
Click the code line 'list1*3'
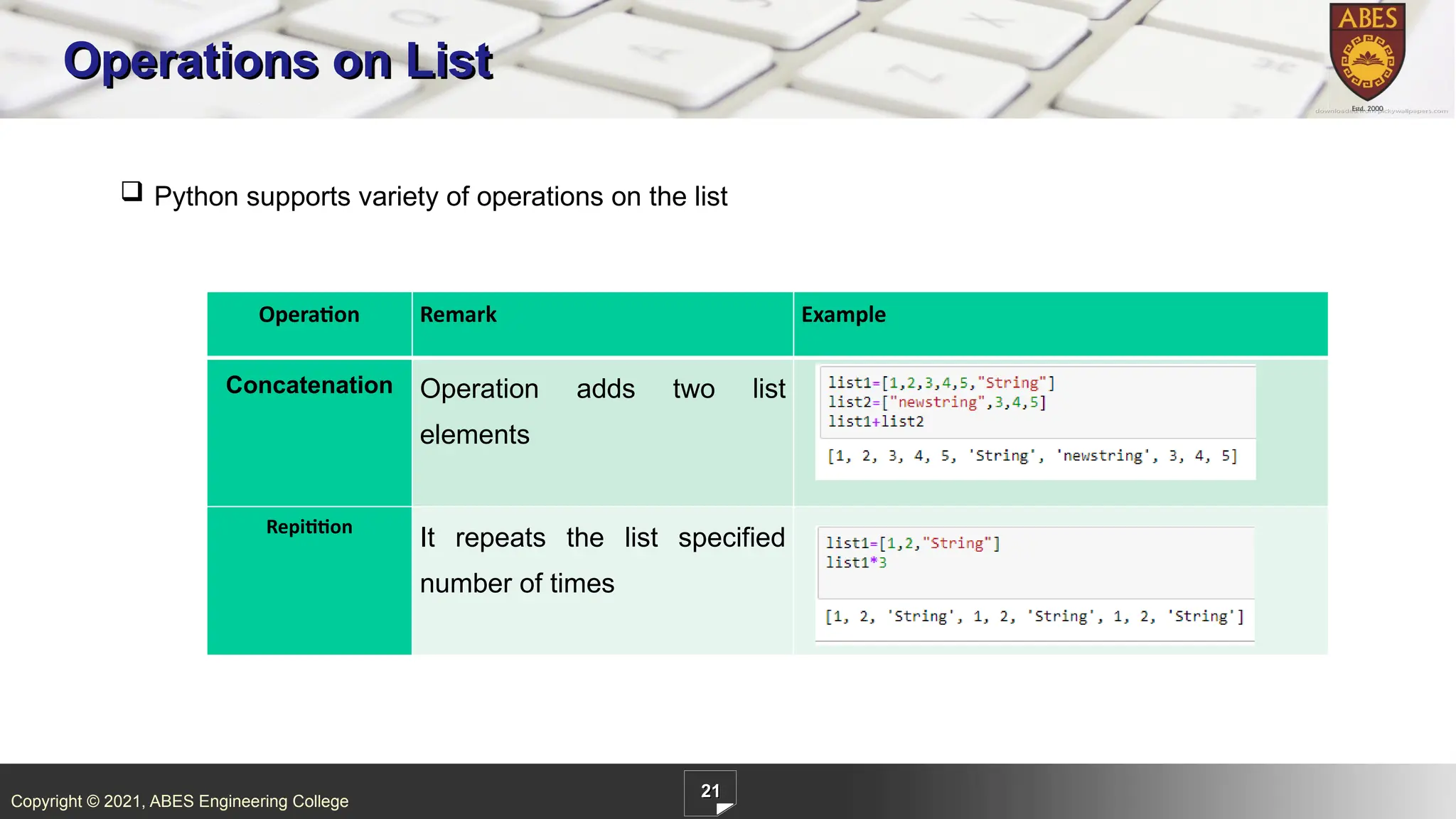point(856,562)
